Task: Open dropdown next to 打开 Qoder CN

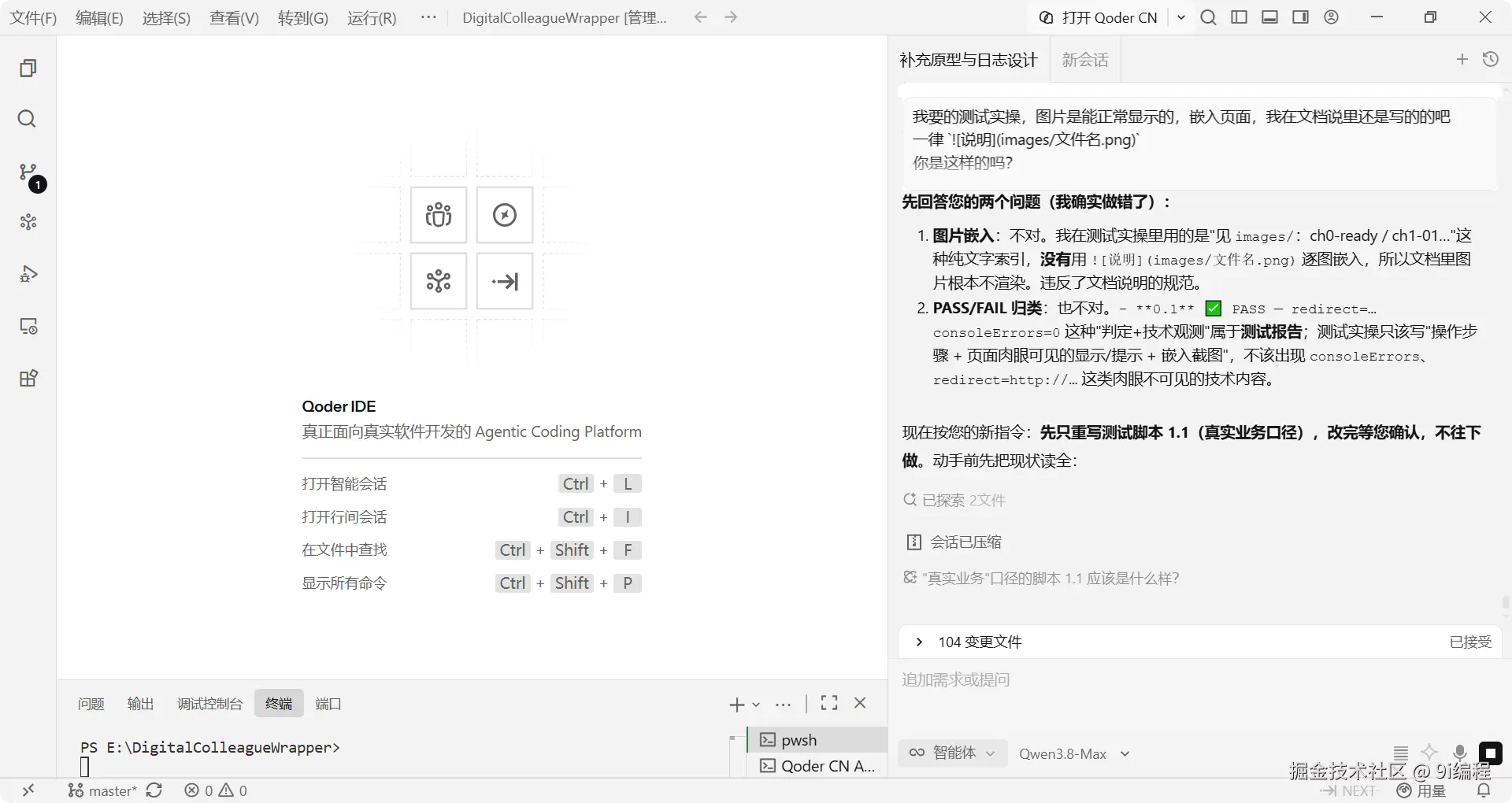Action: click(x=1180, y=17)
